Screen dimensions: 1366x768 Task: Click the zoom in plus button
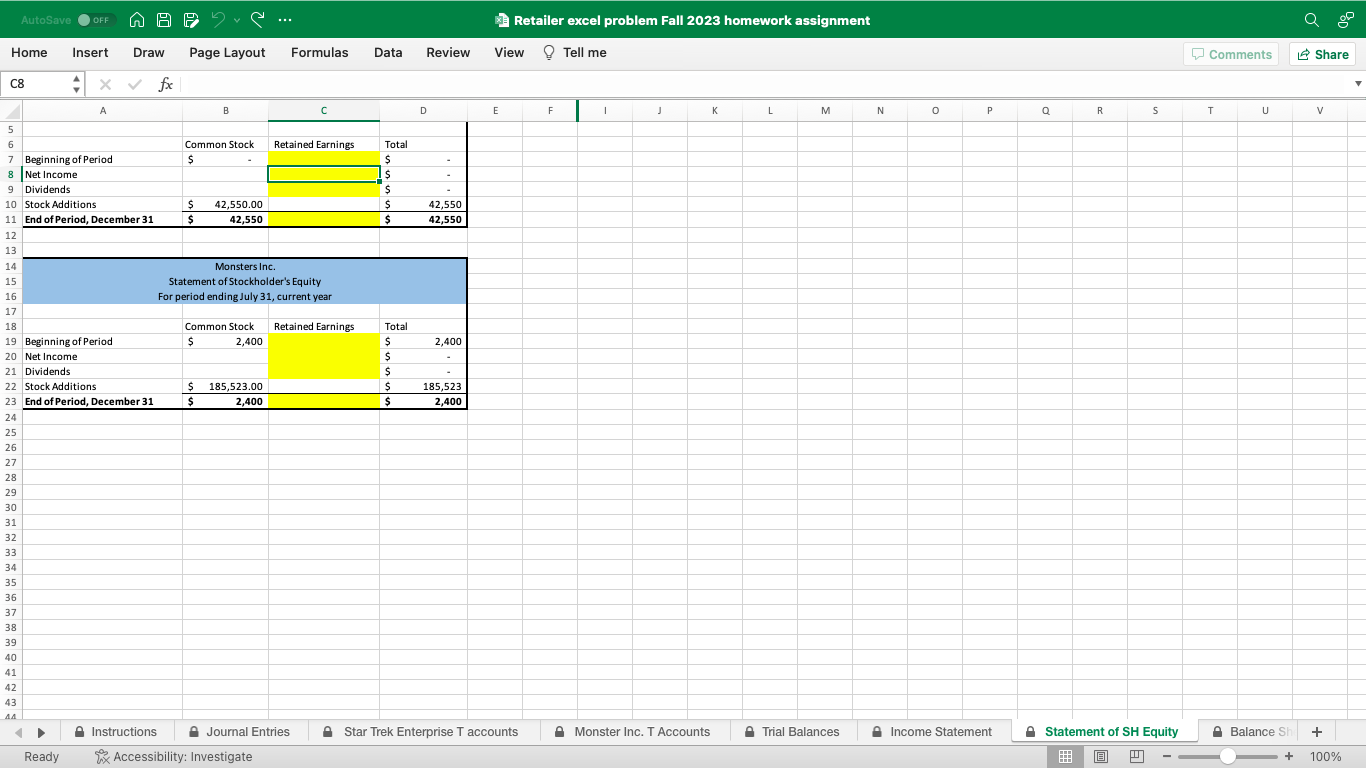1289,757
